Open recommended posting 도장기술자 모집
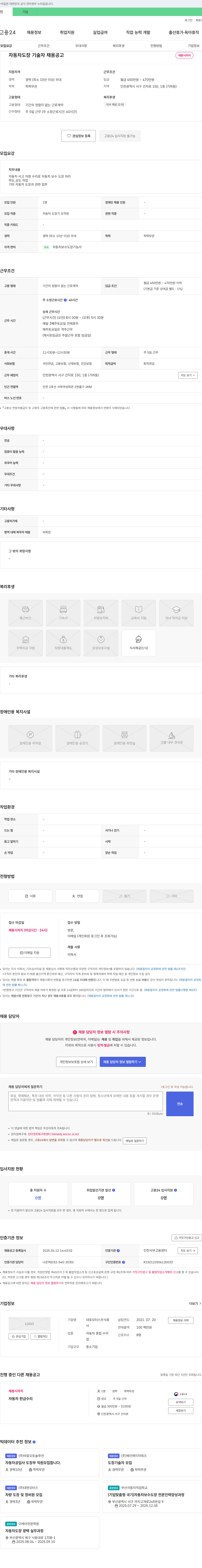Viewport: 202px width, 1568px height. pos(120,1463)
